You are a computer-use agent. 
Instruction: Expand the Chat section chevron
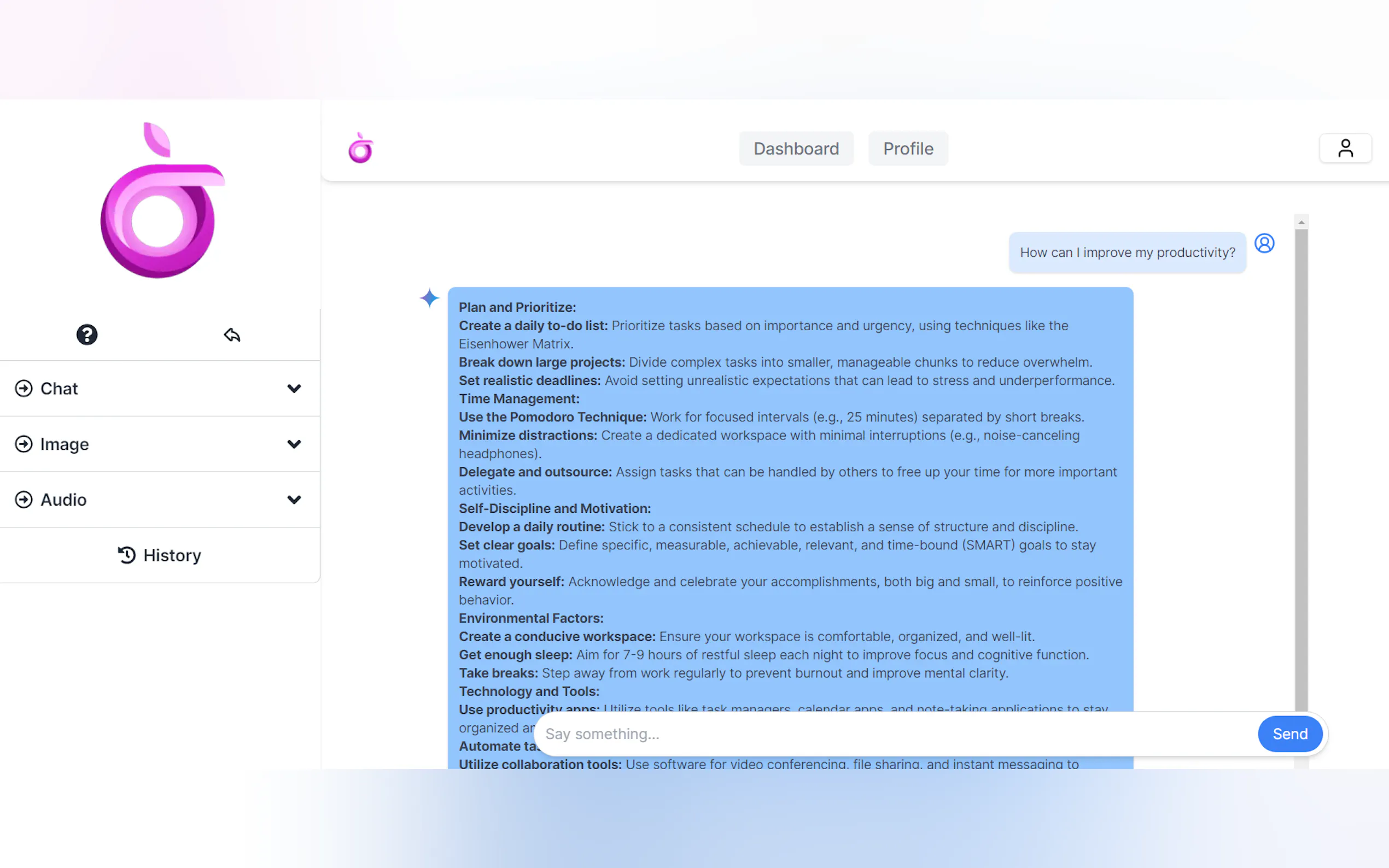coord(294,389)
